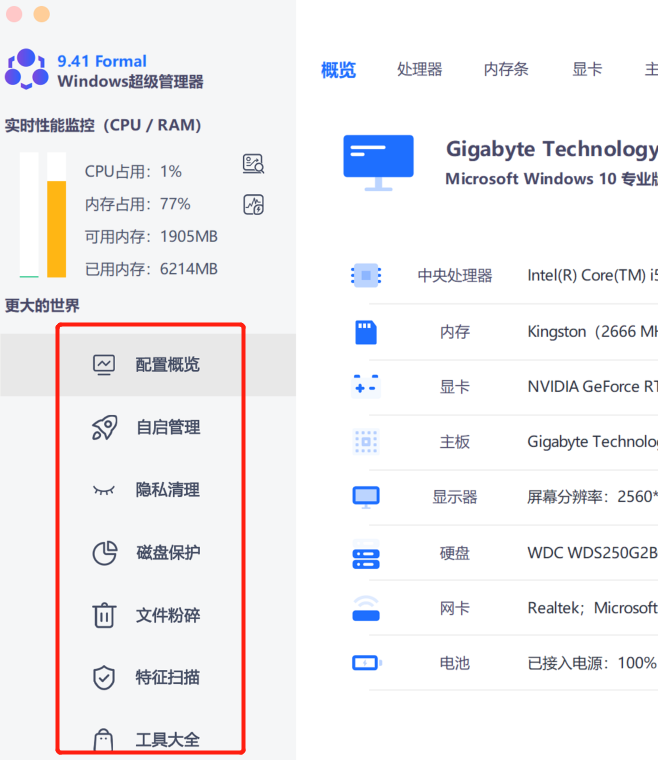
Task: Open the 内存条 tab
Action: tap(506, 69)
